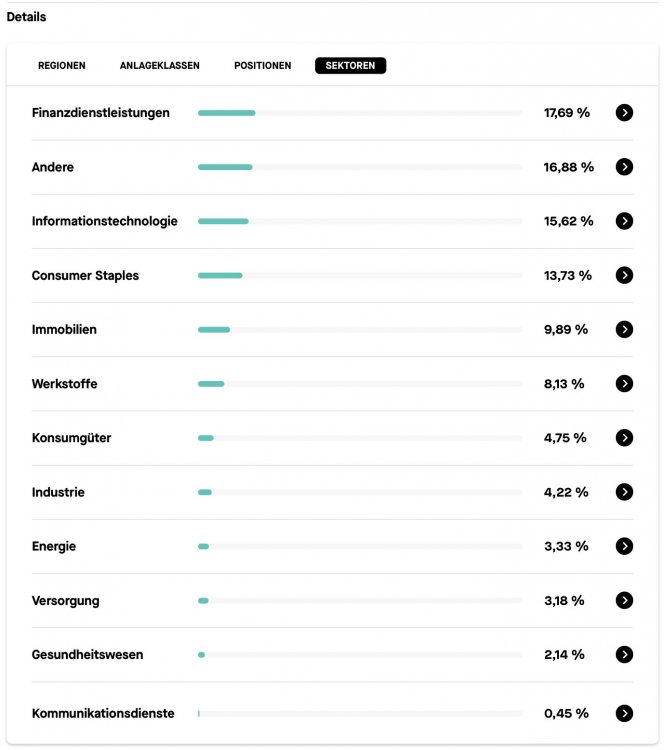
Task: Open Werkstoffe details via arrow icon
Action: click(624, 383)
